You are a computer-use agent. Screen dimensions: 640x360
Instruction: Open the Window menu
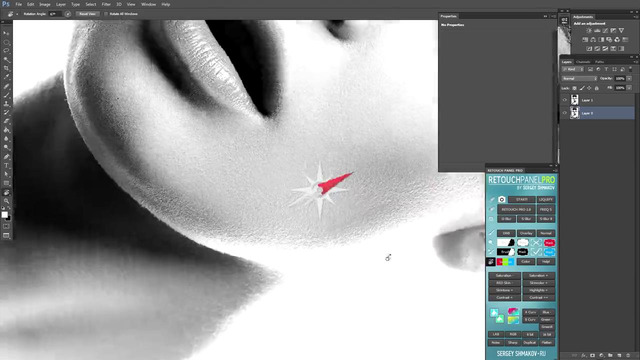[x=148, y=4]
